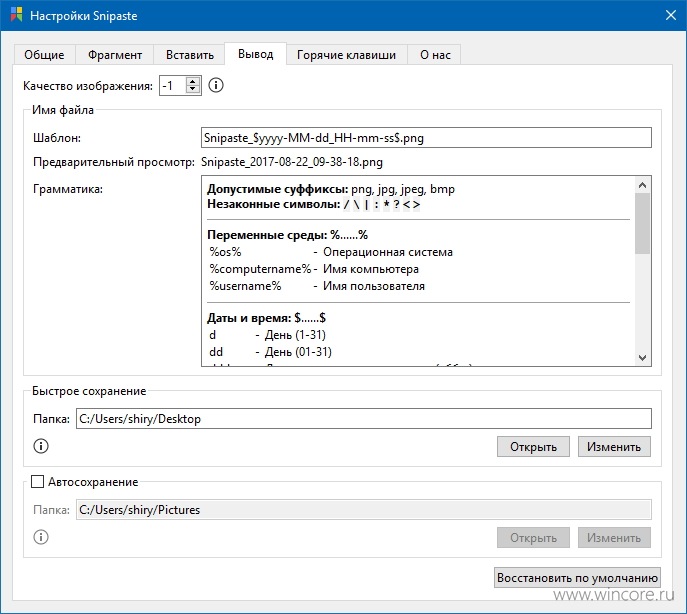Click the info icon under Автосохранение folder
The height and width of the screenshot is (614, 687).
pos(41,537)
